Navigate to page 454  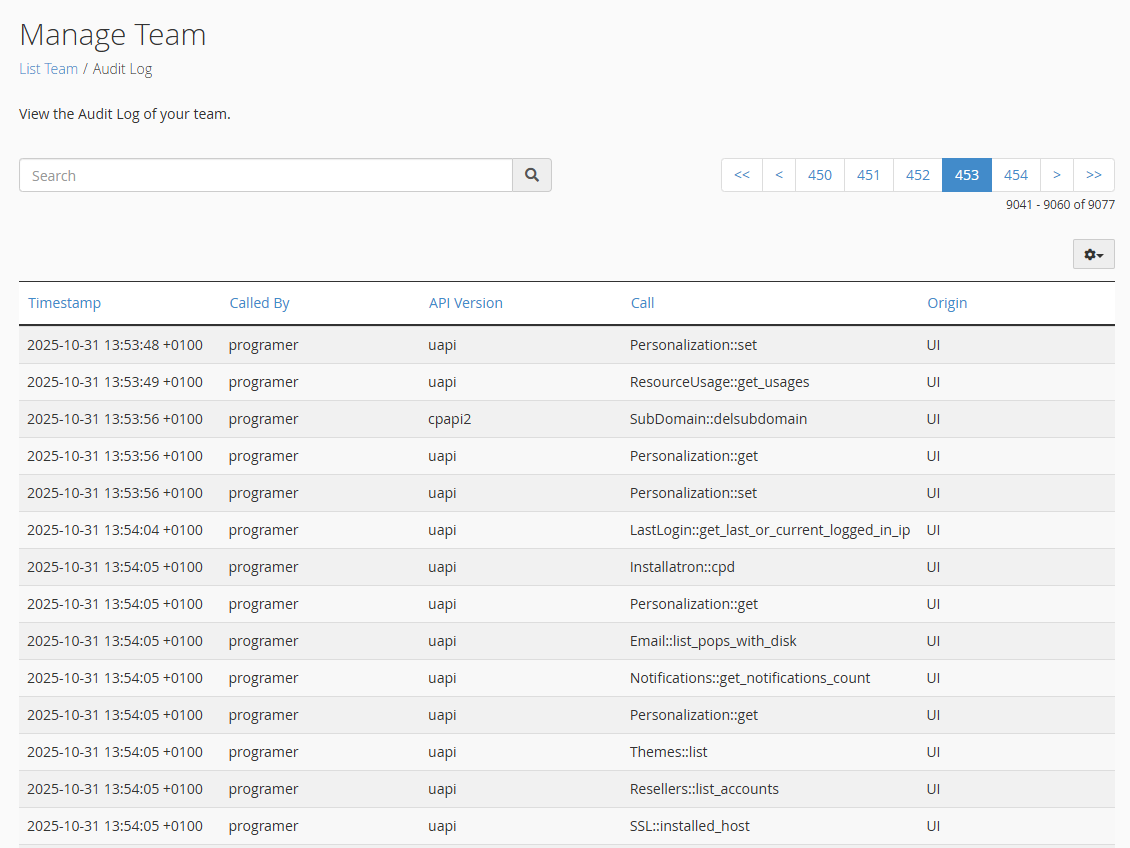click(1015, 175)
